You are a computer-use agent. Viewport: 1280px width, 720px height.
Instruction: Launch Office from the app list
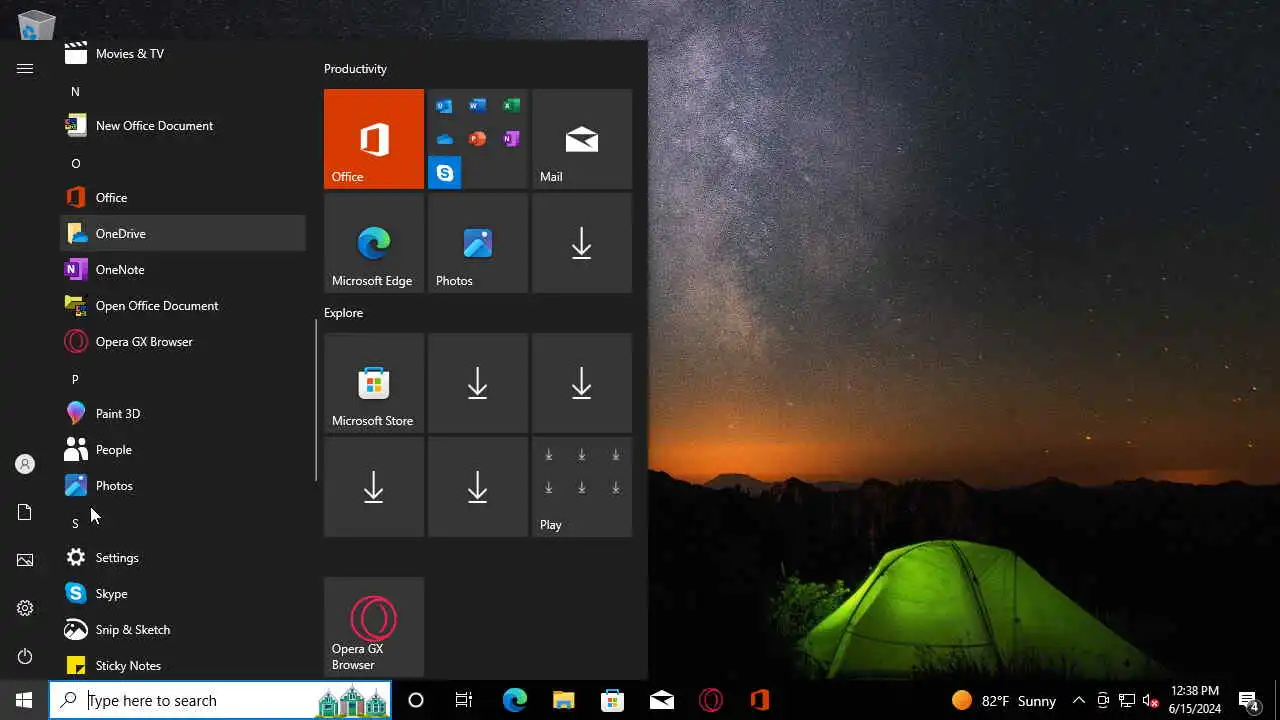[183, 198]
